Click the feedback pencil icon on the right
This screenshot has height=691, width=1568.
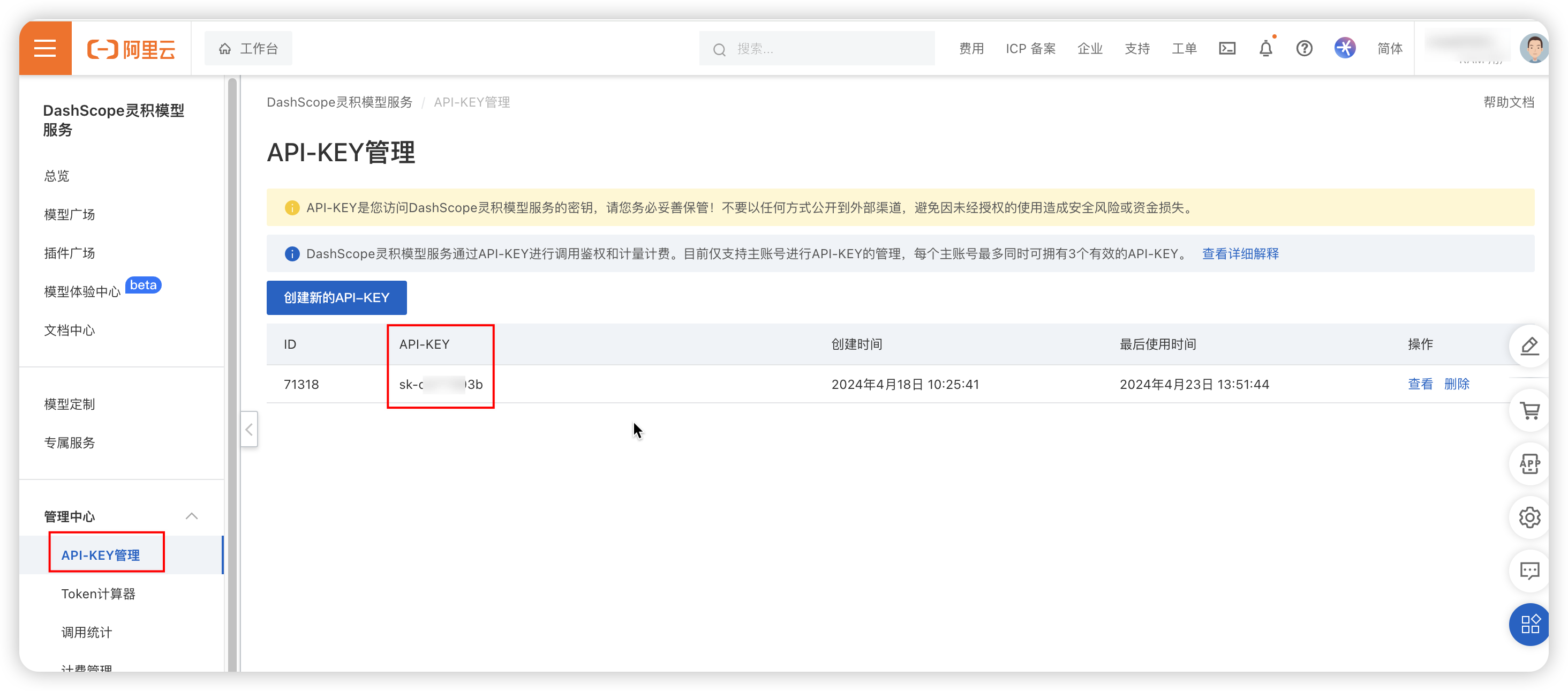tap(1529, 346)
